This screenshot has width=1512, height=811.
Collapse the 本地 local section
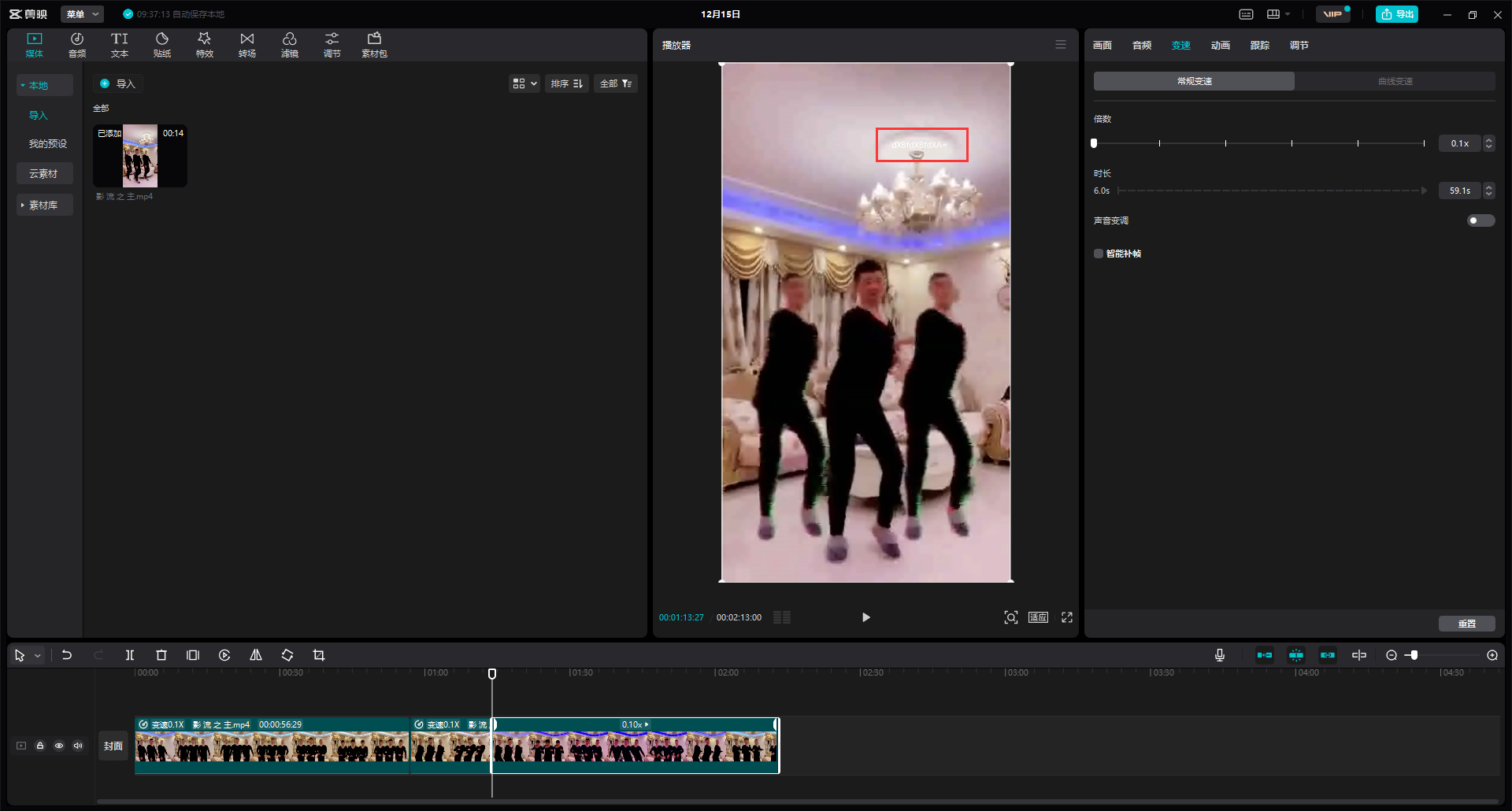coord(23,85)
